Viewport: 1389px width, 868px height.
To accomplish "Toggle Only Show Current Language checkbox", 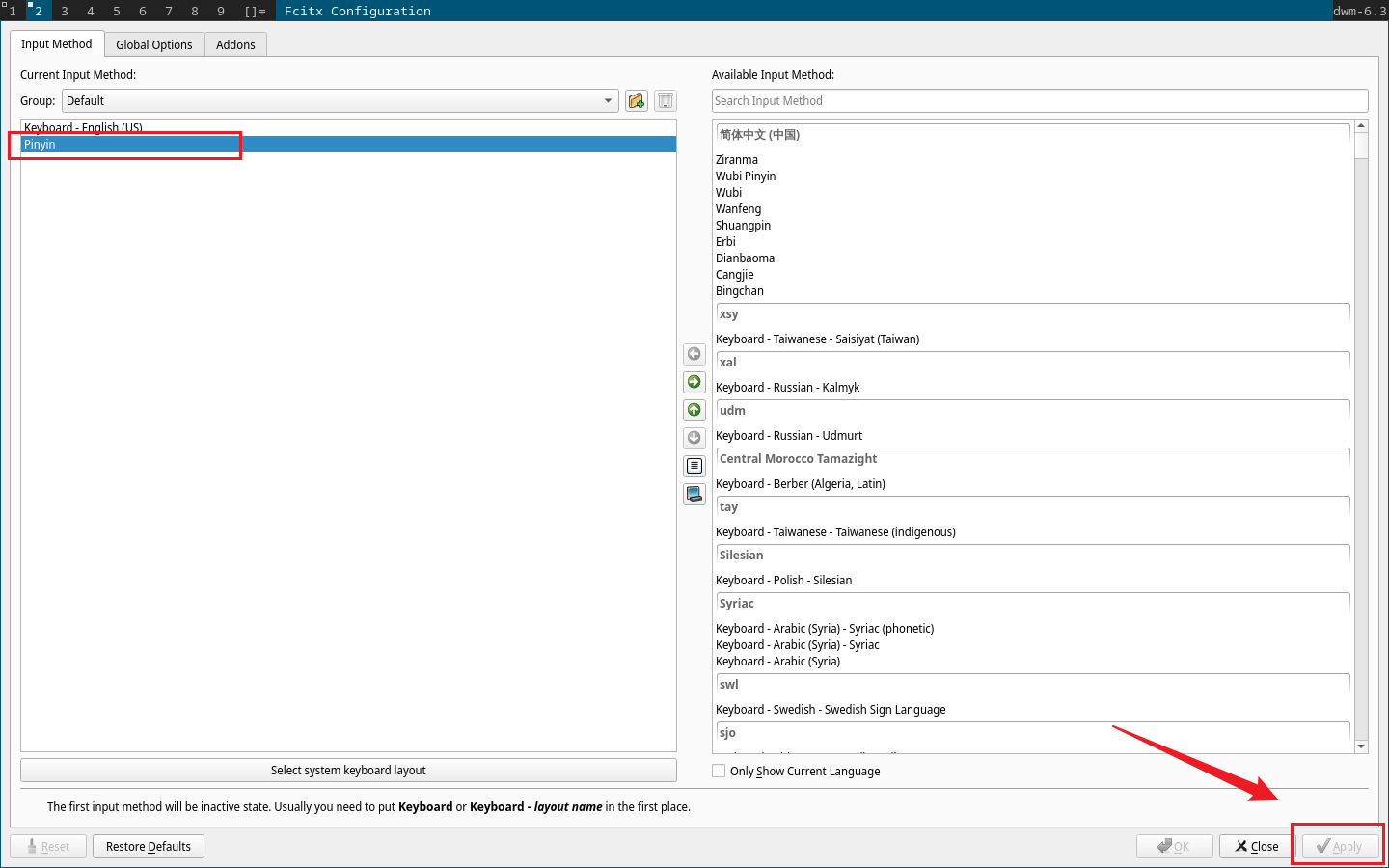I will 719,771.
